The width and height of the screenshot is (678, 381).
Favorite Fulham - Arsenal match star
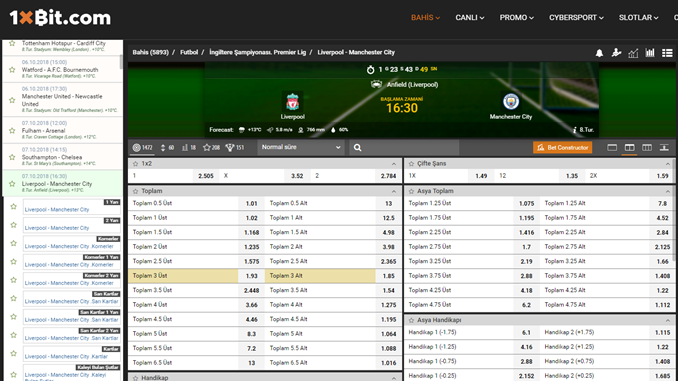12,130
